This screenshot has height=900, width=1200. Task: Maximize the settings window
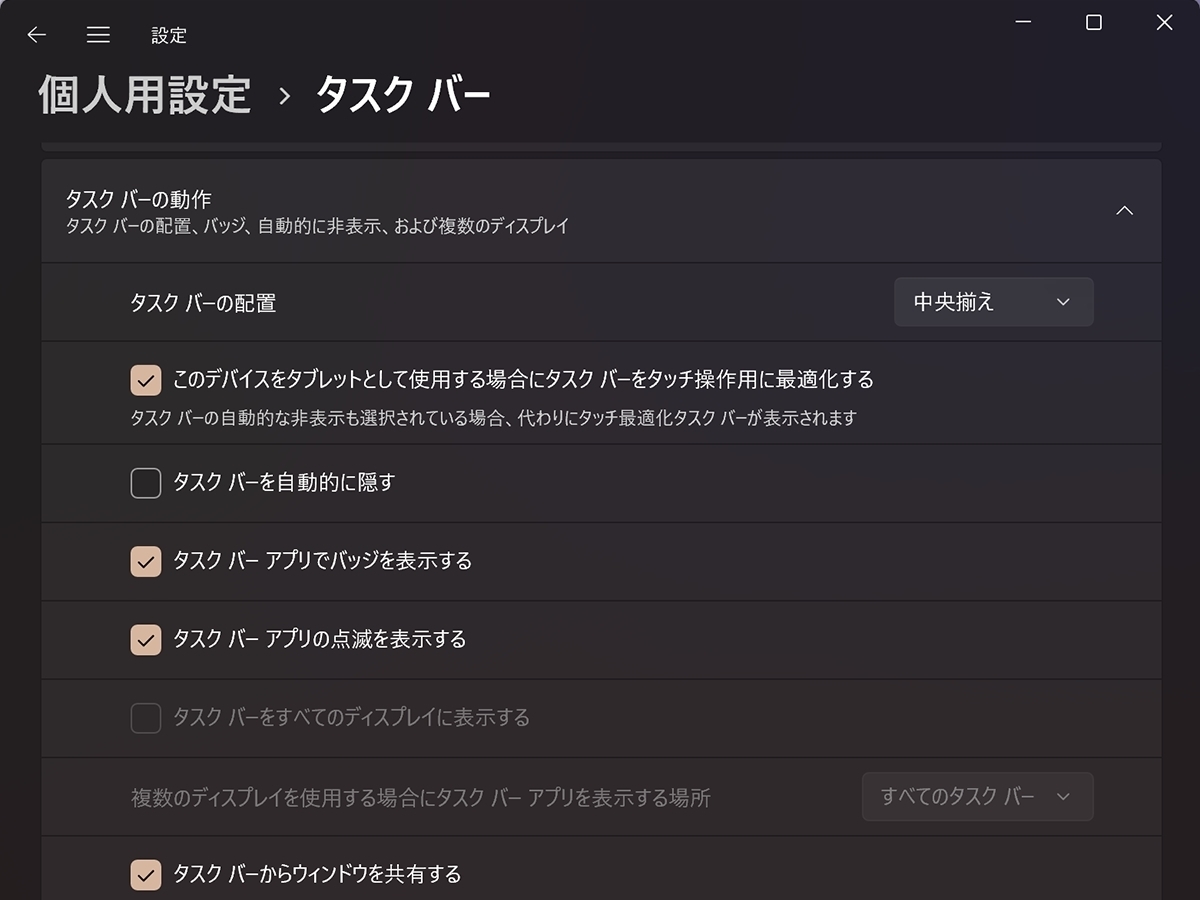tap(1094, 22)
